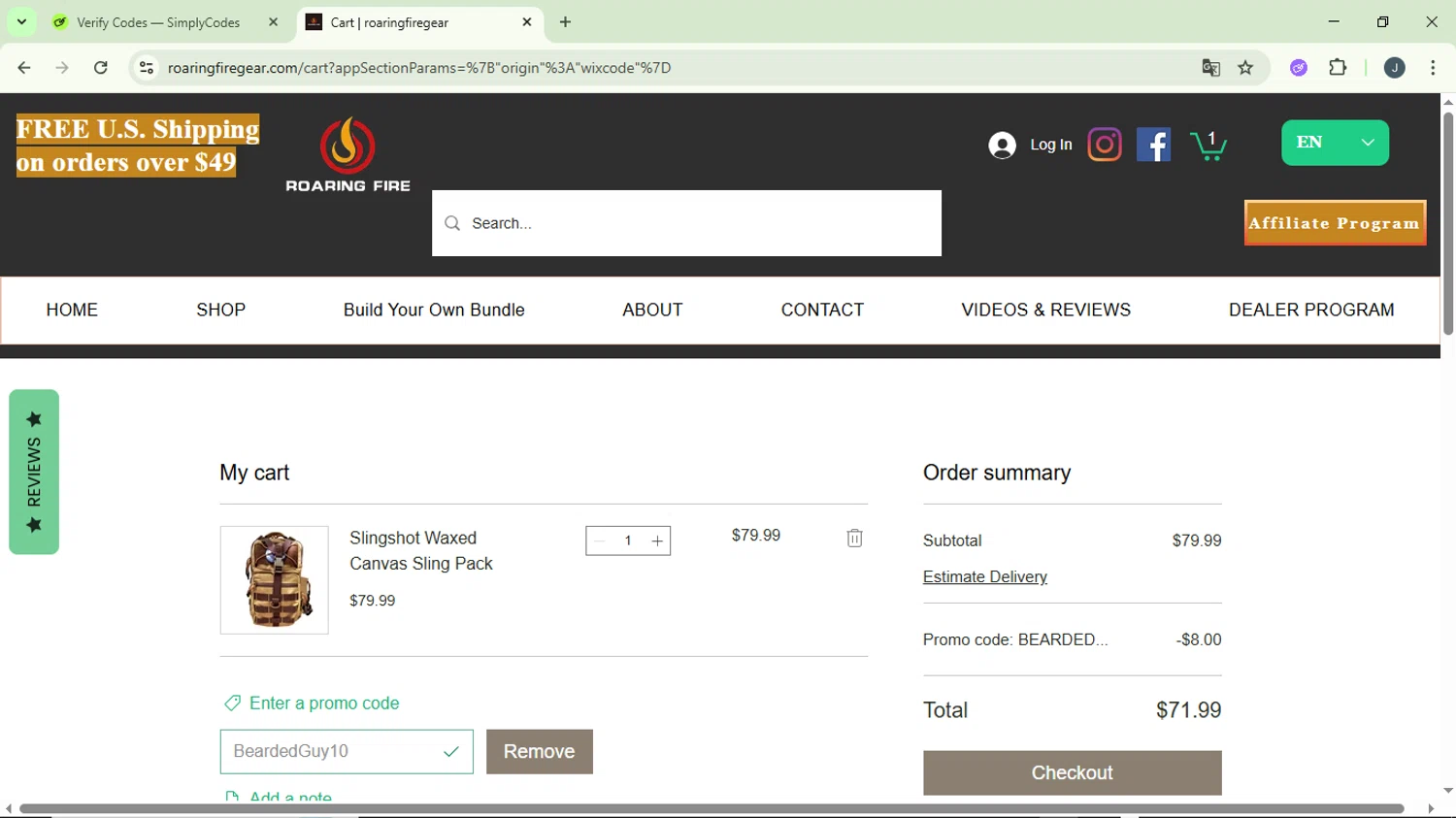
Task: Click the horizontal page scrollbar
Action: point(711,809)
